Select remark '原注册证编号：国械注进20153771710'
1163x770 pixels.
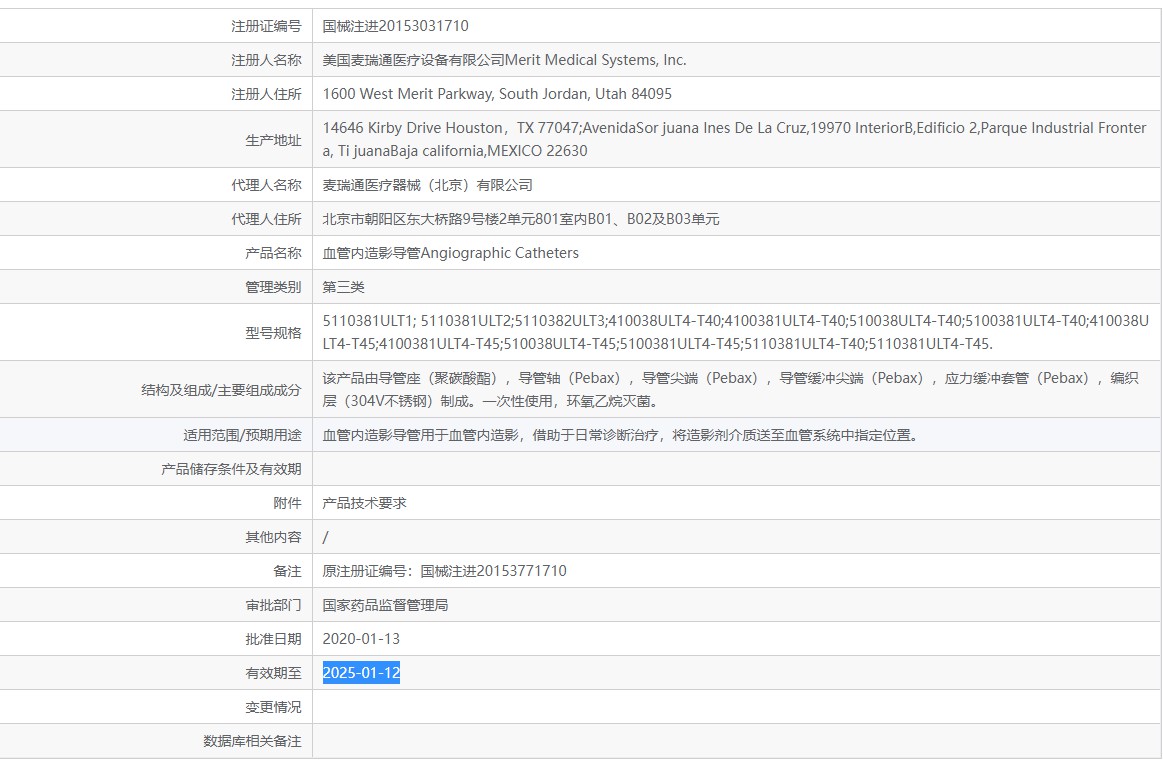[x=444, y=571]
